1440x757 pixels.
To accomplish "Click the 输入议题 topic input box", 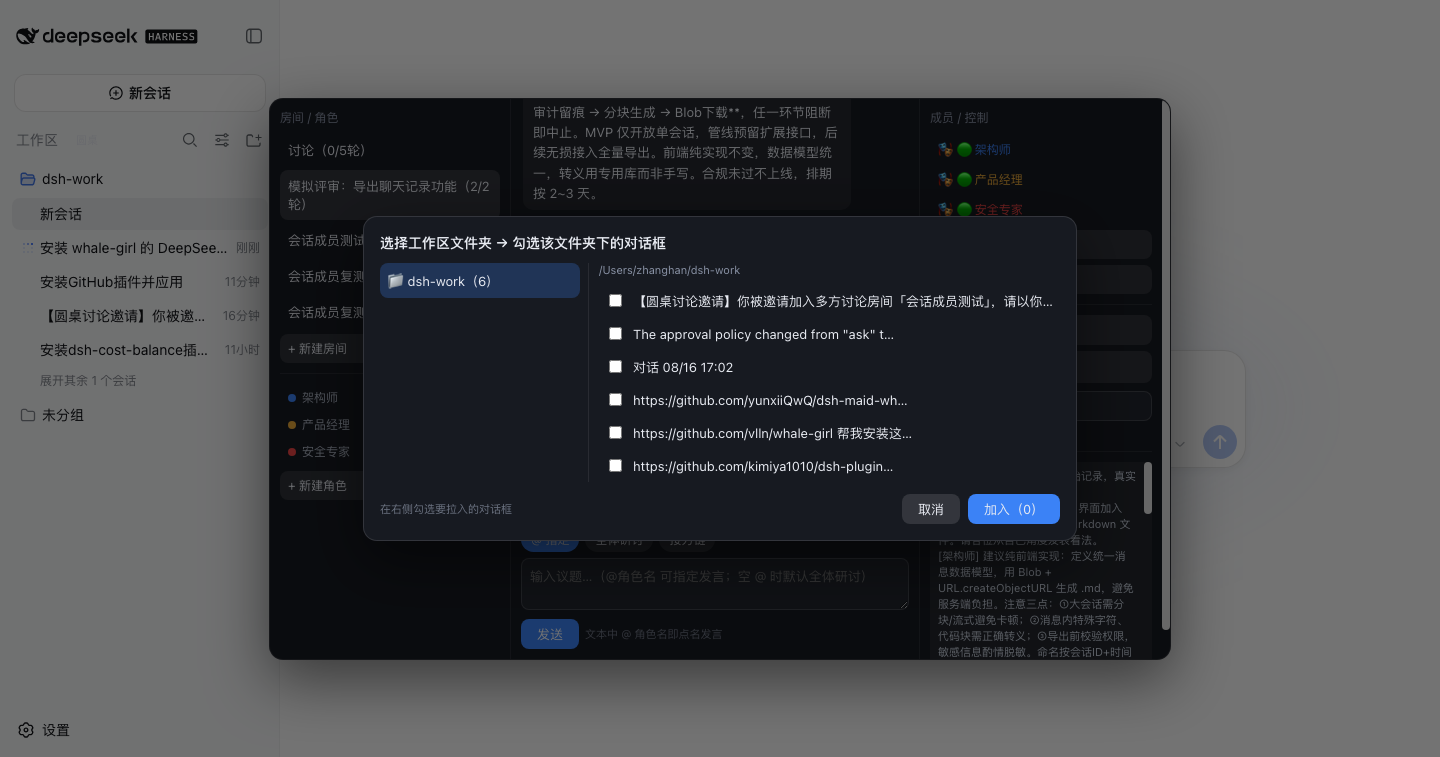I will tap(715, 584).
